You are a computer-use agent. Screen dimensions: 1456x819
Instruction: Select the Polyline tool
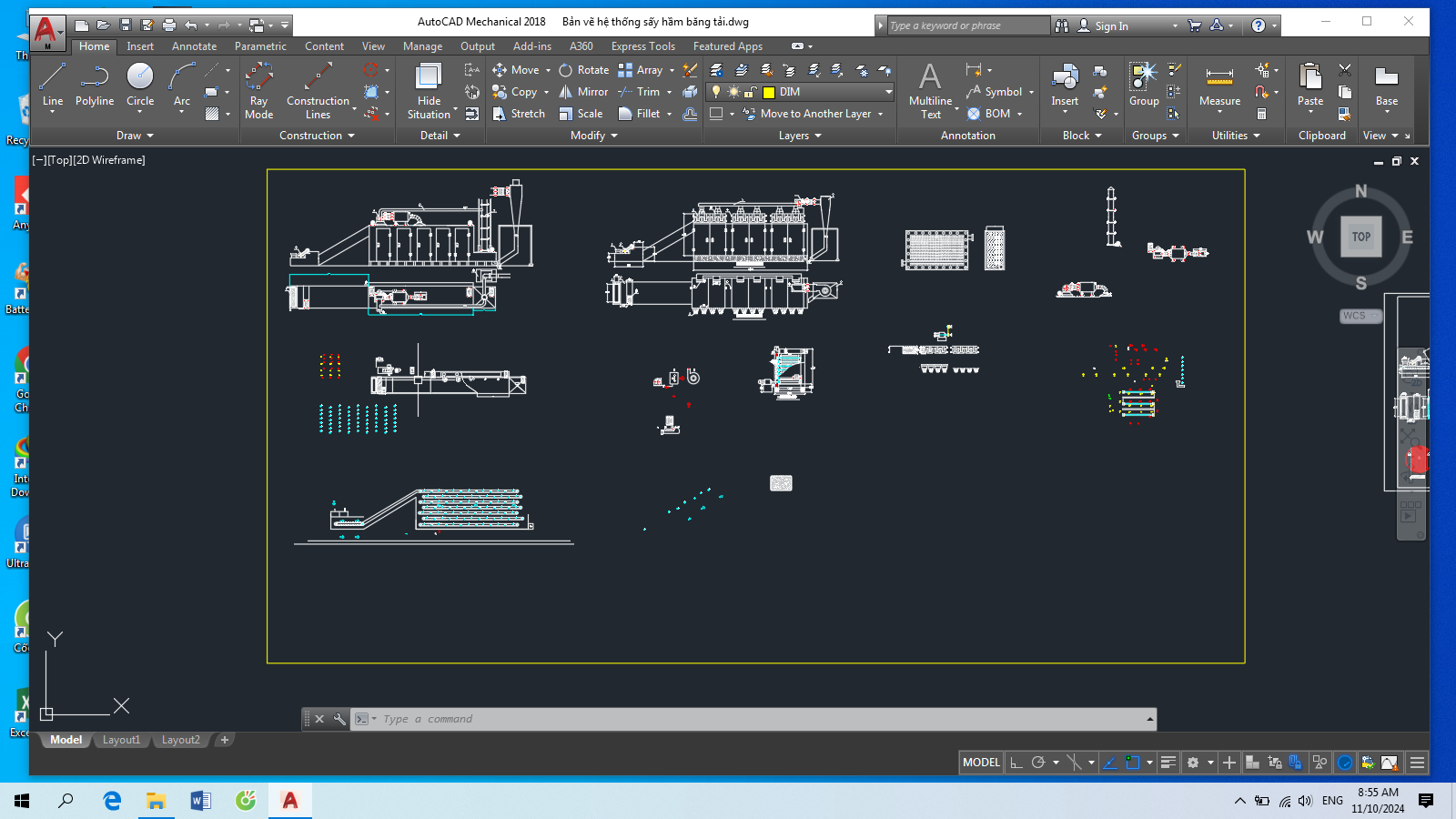95,86
